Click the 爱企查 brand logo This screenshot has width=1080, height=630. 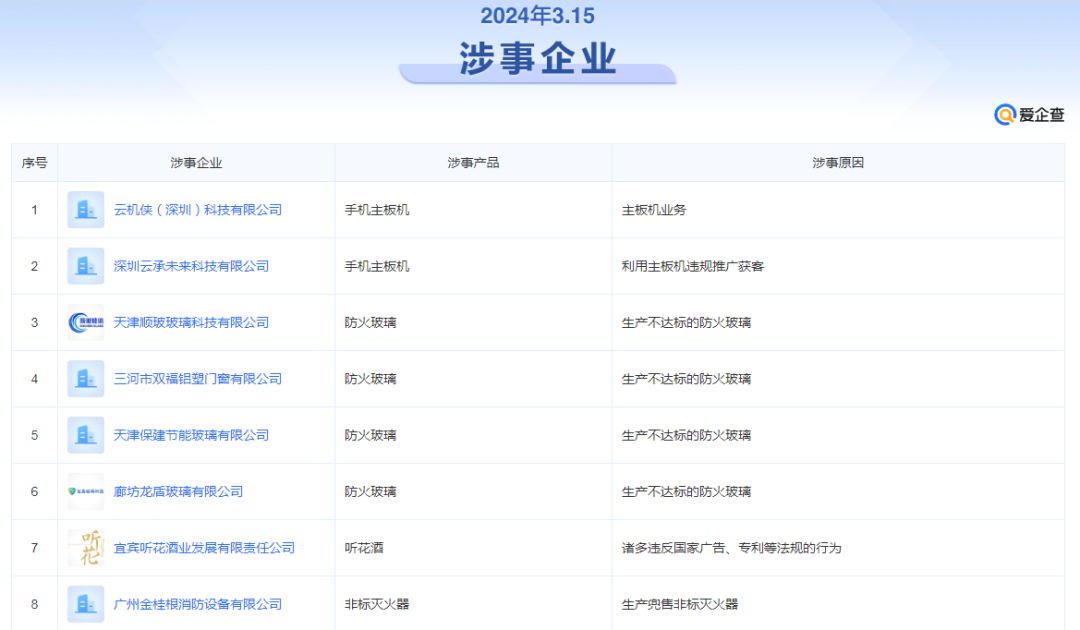coord(1029,114)
